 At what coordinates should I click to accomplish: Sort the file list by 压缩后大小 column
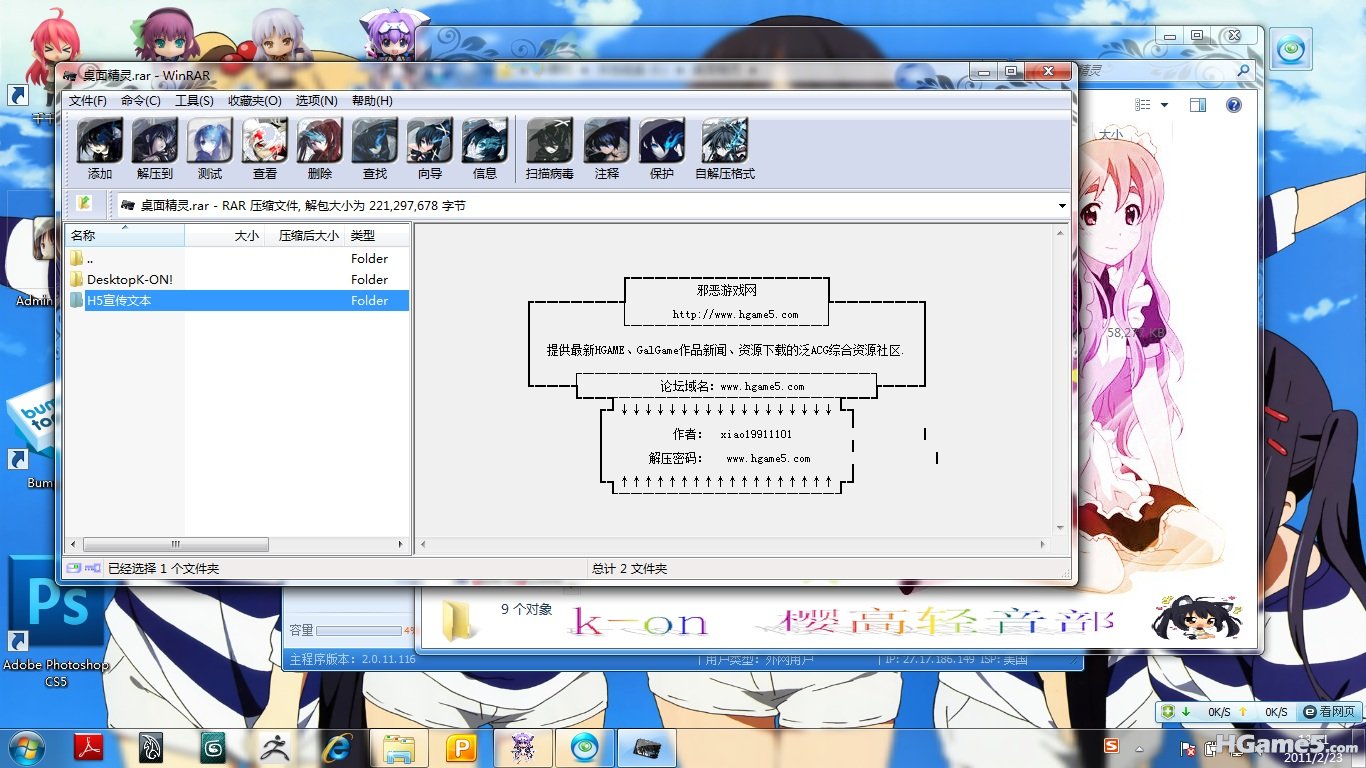305,235
